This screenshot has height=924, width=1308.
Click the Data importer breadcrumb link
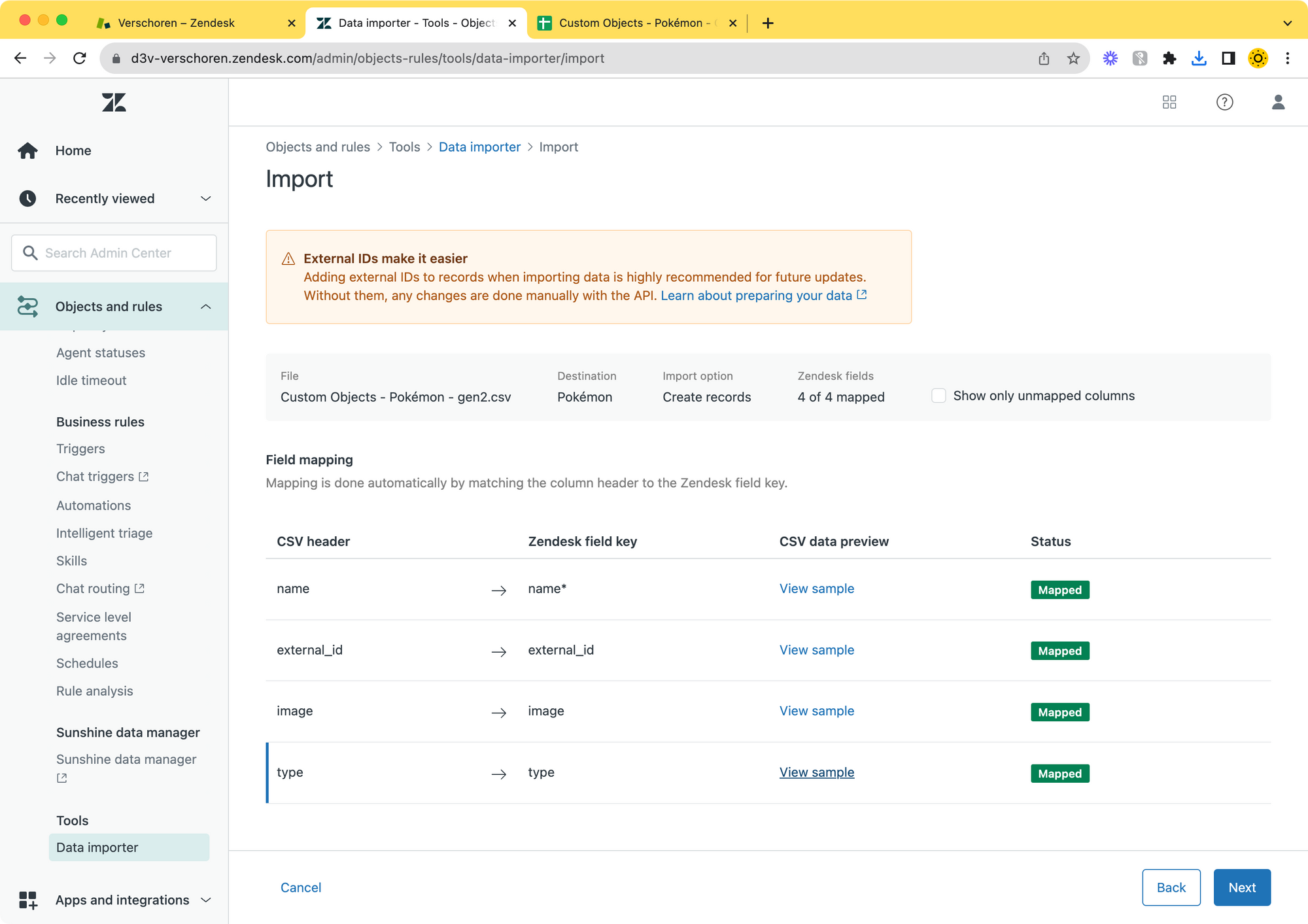click(x=479, y=147)
